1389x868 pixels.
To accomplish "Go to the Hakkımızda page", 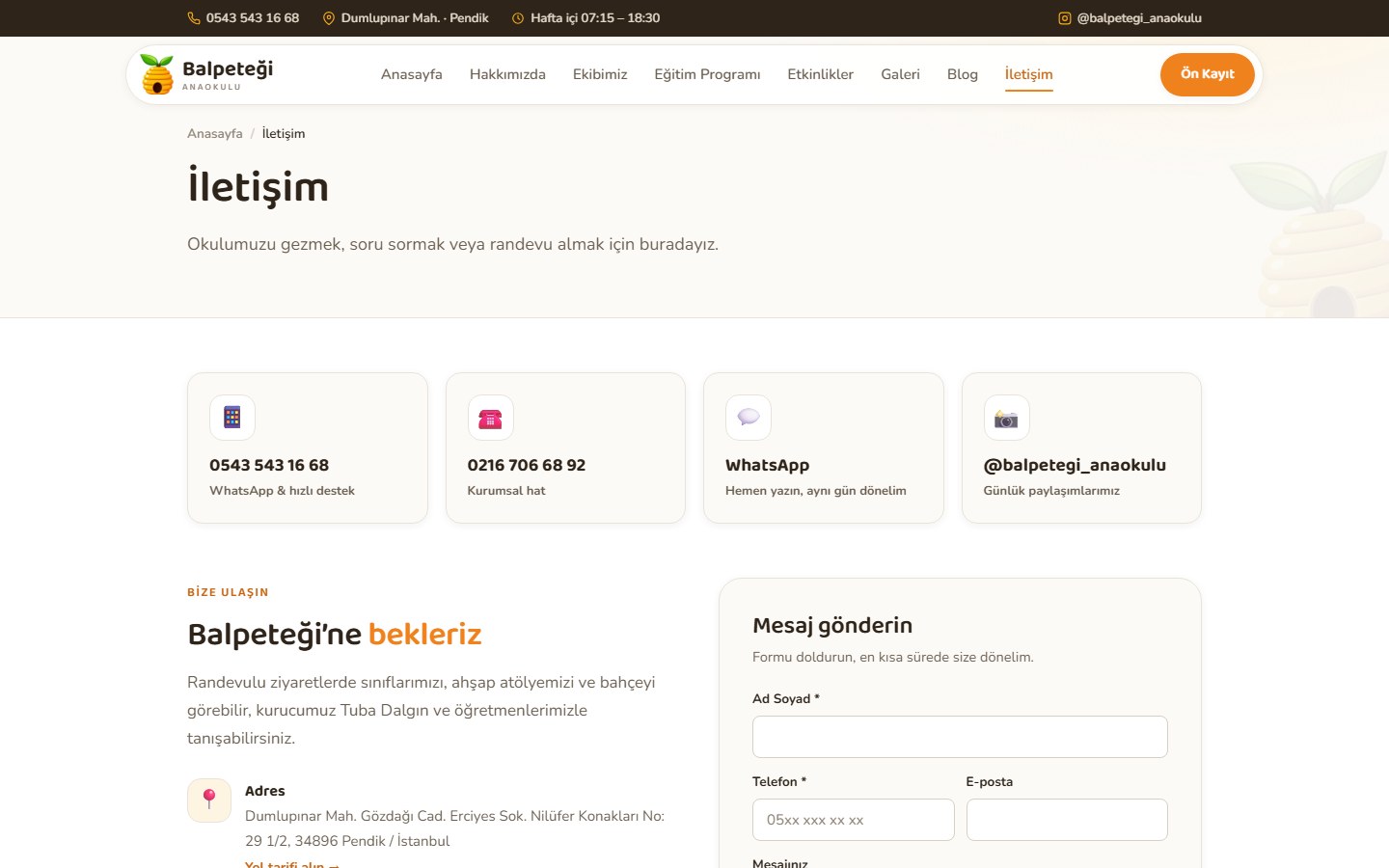I will pos(507,74).
